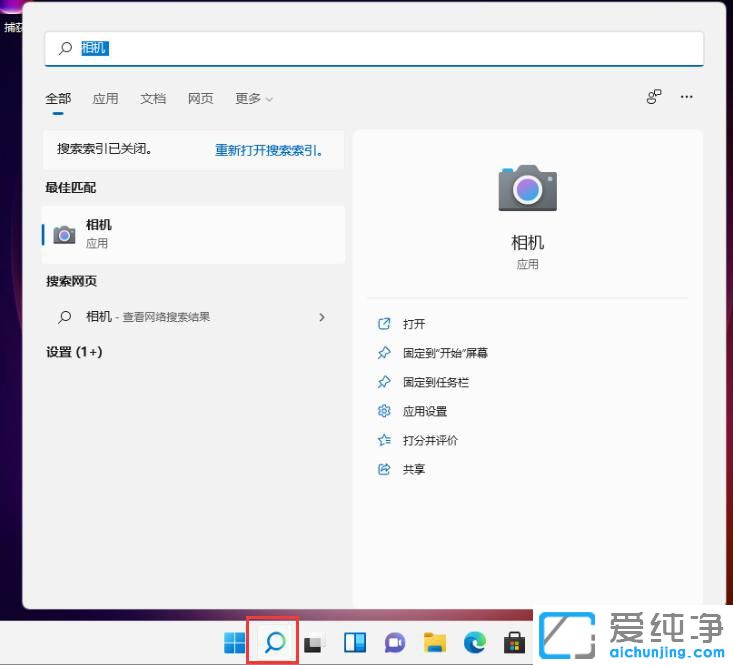
Task: Click the 搜索网页 heading
Action: [71, 281]
